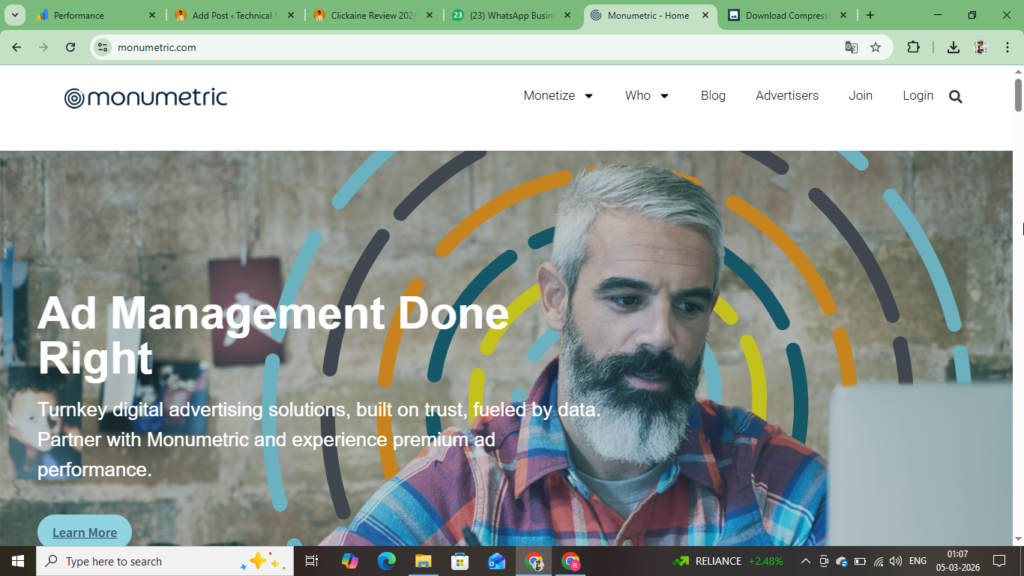Click the Google Translate icon in address bar

[x=852, y=47]
